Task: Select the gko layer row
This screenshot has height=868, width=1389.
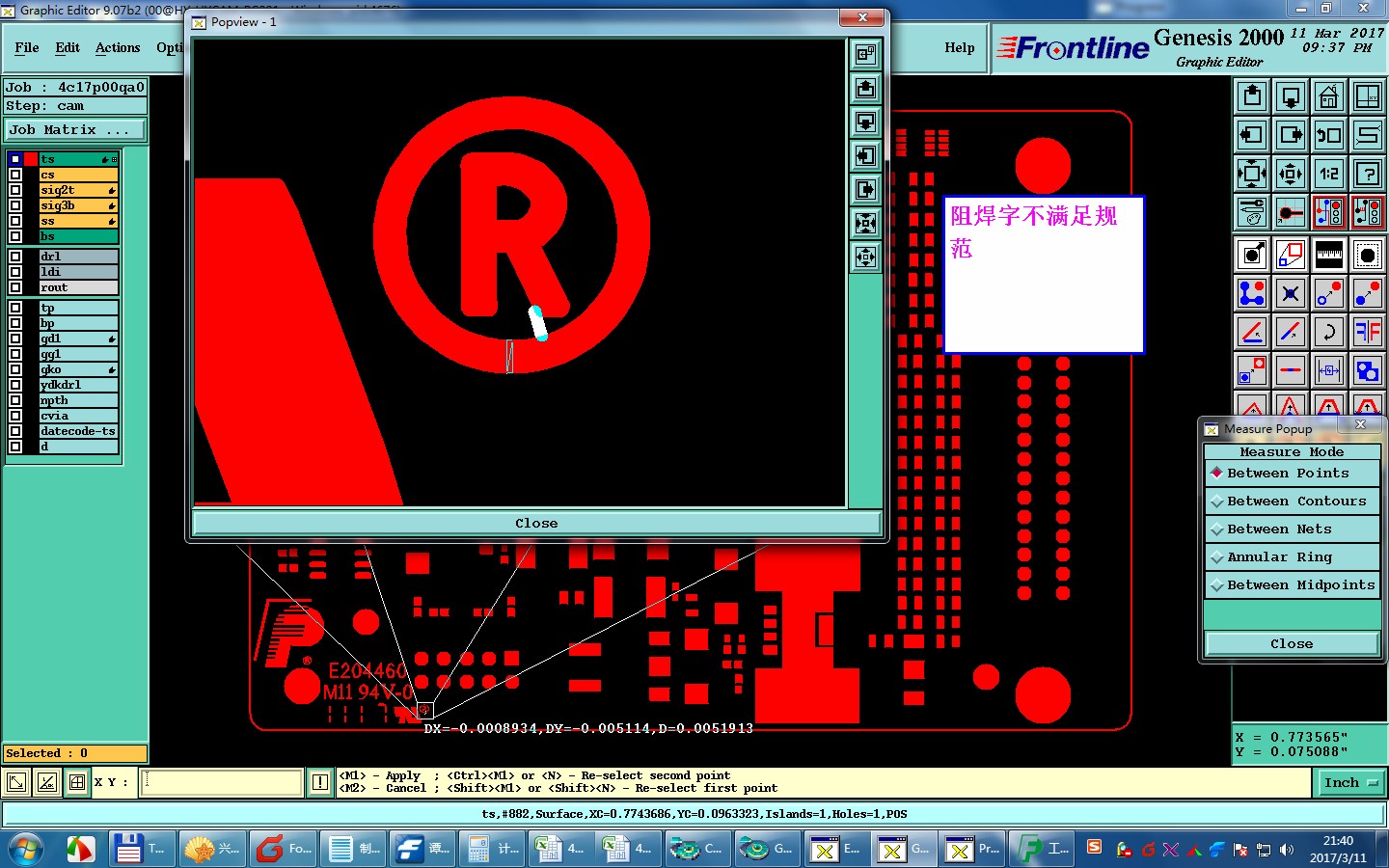Action: [79, 369]
